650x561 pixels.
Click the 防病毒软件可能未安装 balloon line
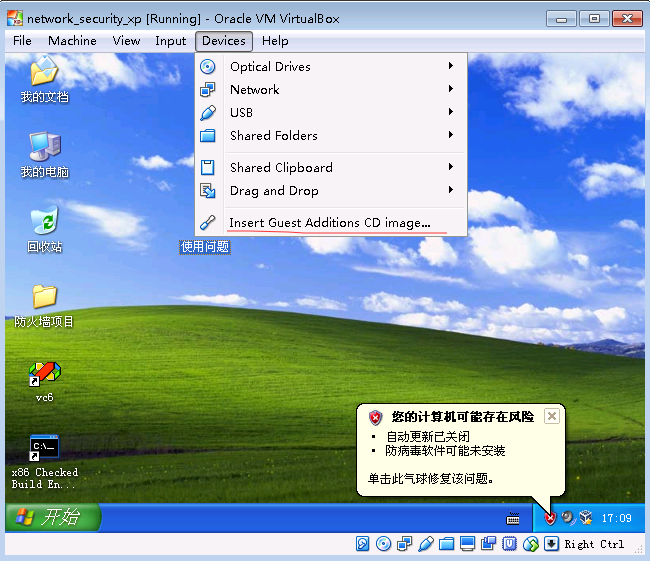pos(445,450)
